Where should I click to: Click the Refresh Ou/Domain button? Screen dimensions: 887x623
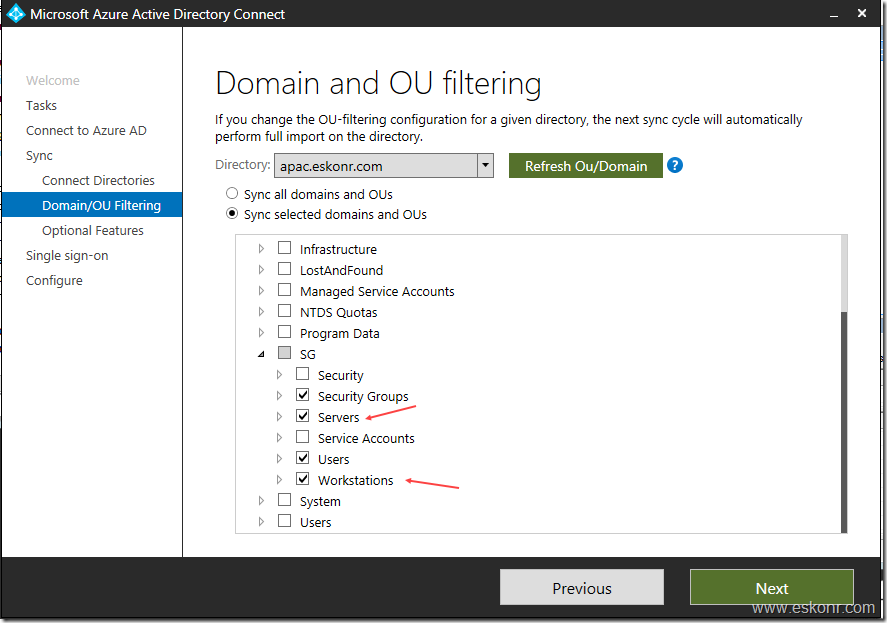pyautogui.click(x=585, y=165)
